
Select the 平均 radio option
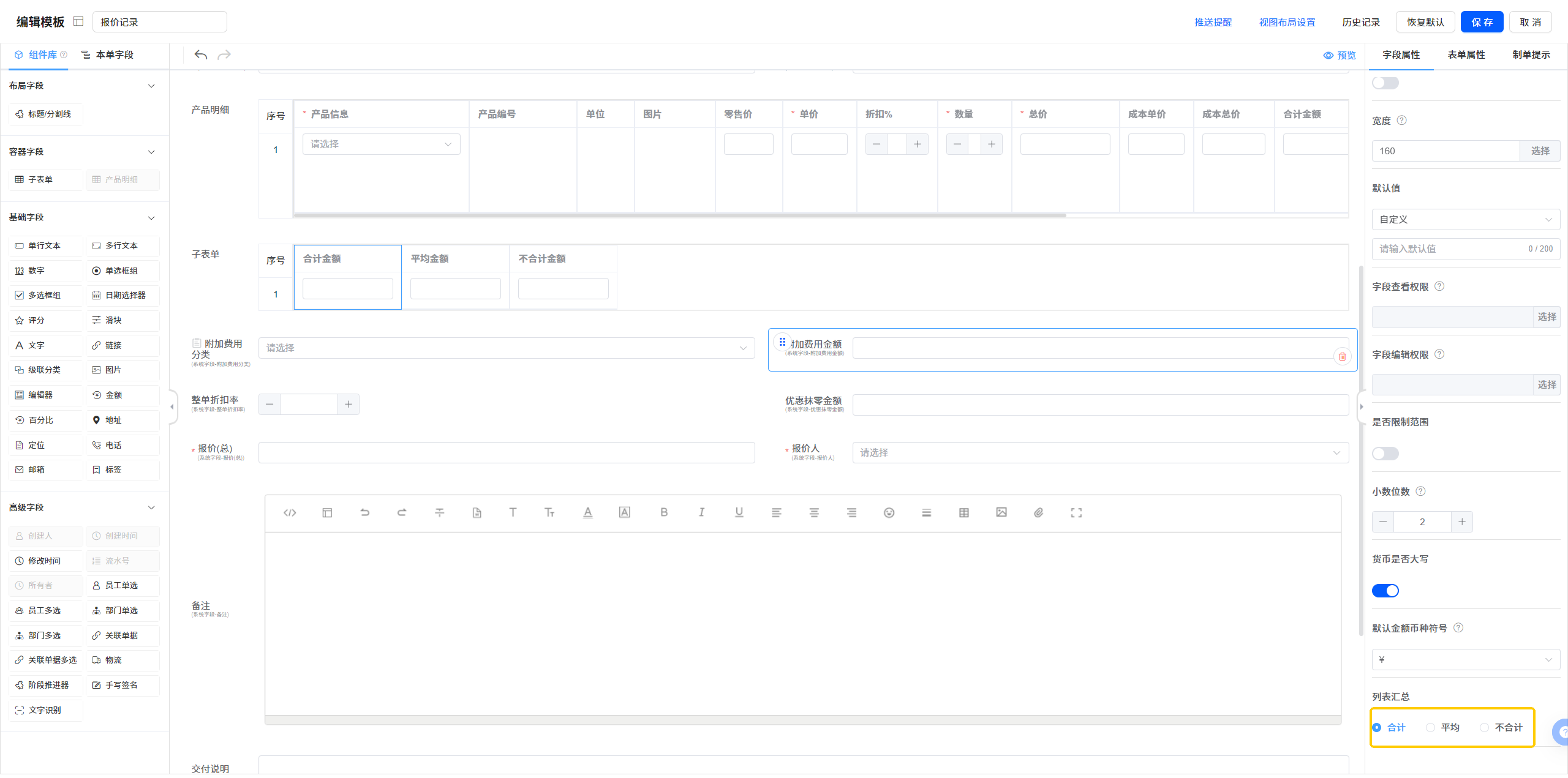[1431, 728]
